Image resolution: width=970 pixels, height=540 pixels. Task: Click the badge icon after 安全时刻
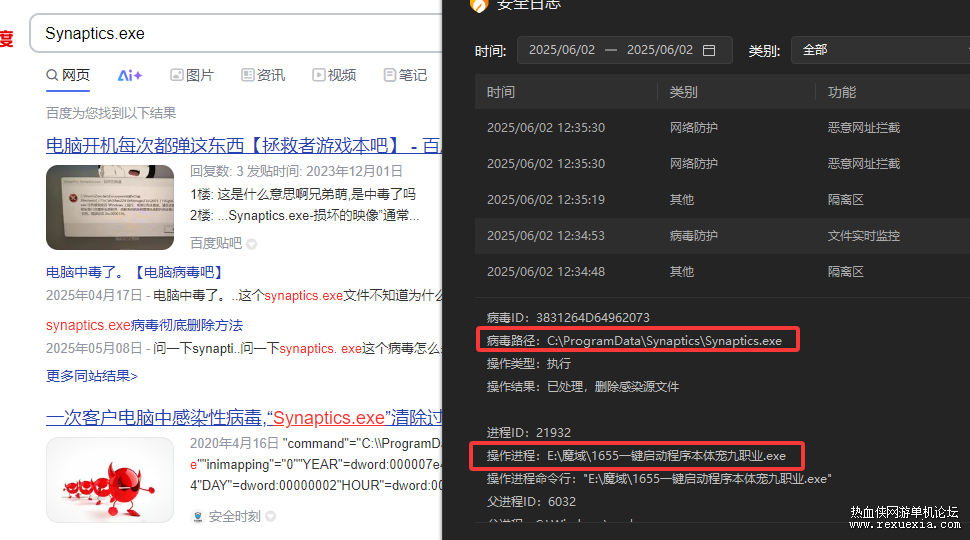click(x=270, y=516)
